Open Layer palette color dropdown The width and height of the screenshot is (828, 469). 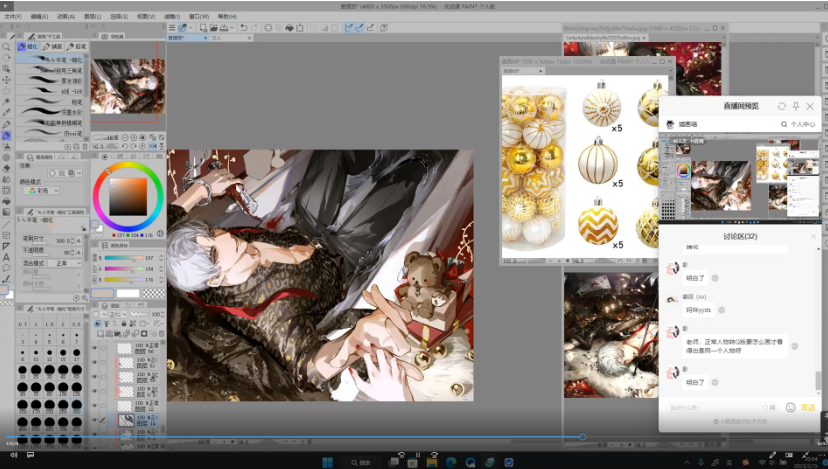click(x=98, y=314)
